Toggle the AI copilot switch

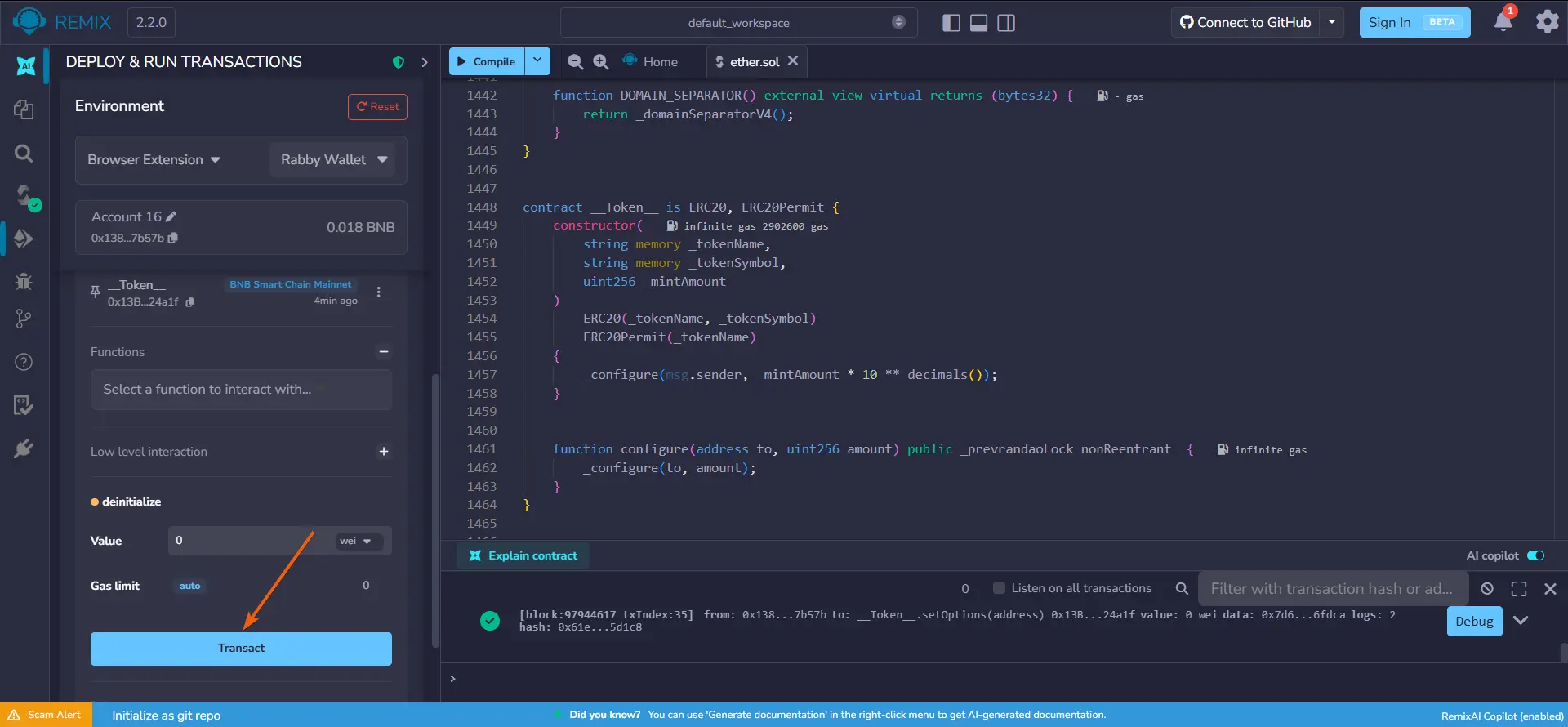1536,555
